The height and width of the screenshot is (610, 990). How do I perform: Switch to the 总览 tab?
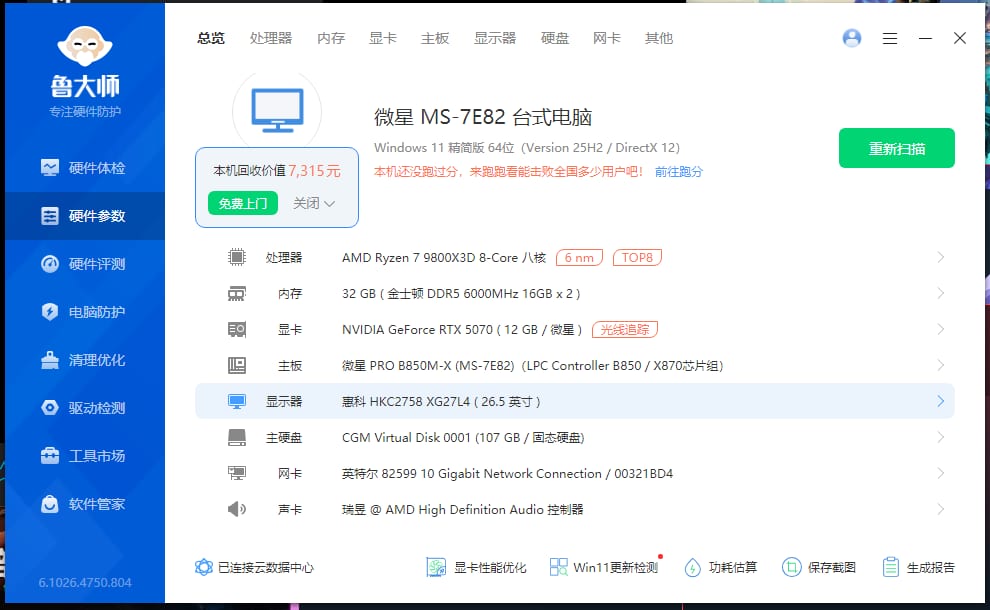point(211,38)
